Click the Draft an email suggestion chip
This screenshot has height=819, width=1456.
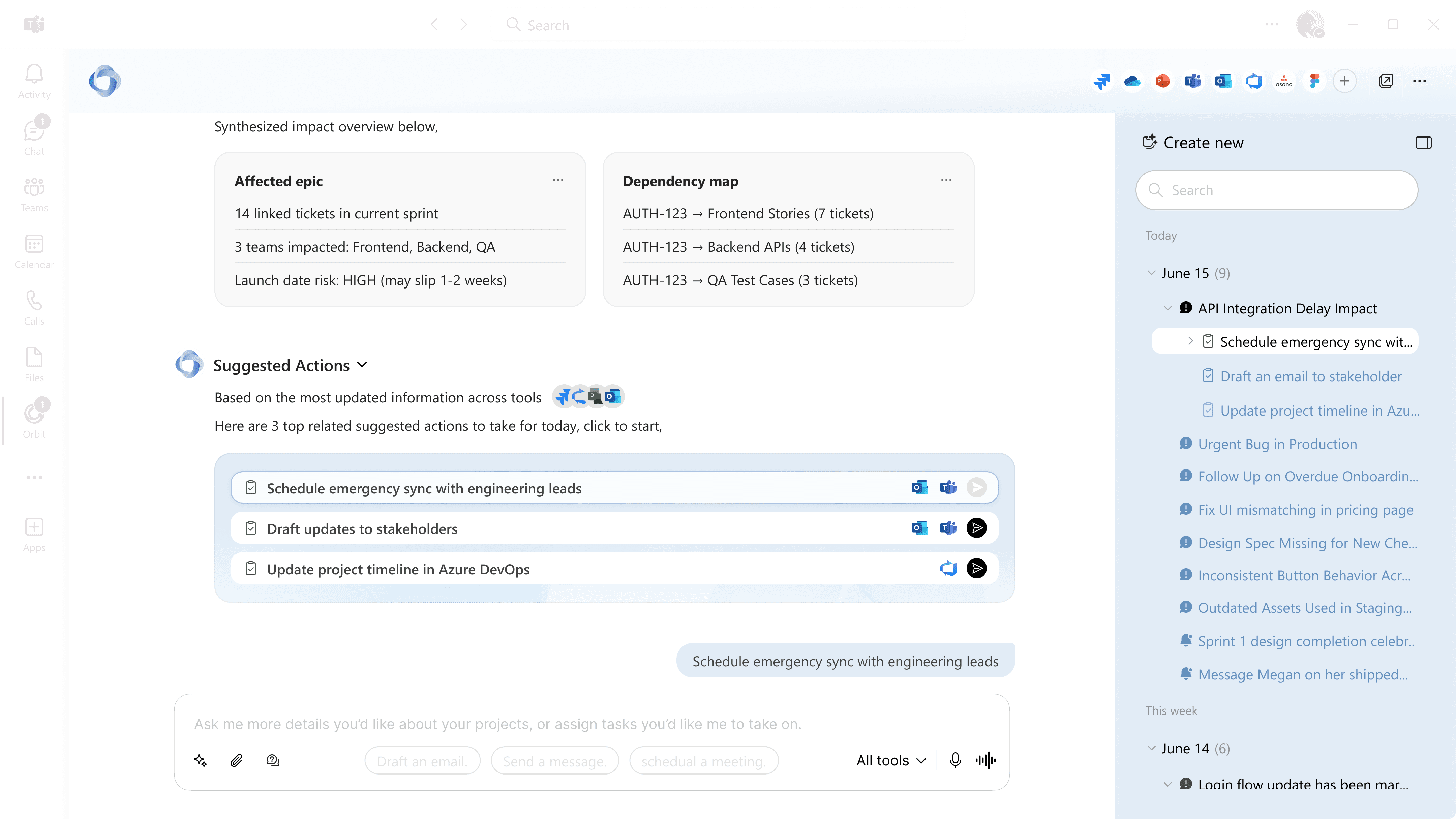(x=422, y=761)
